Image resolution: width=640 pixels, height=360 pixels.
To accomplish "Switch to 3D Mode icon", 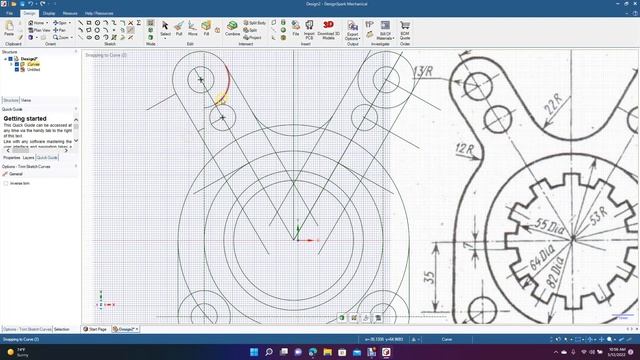I will (151, 38).
